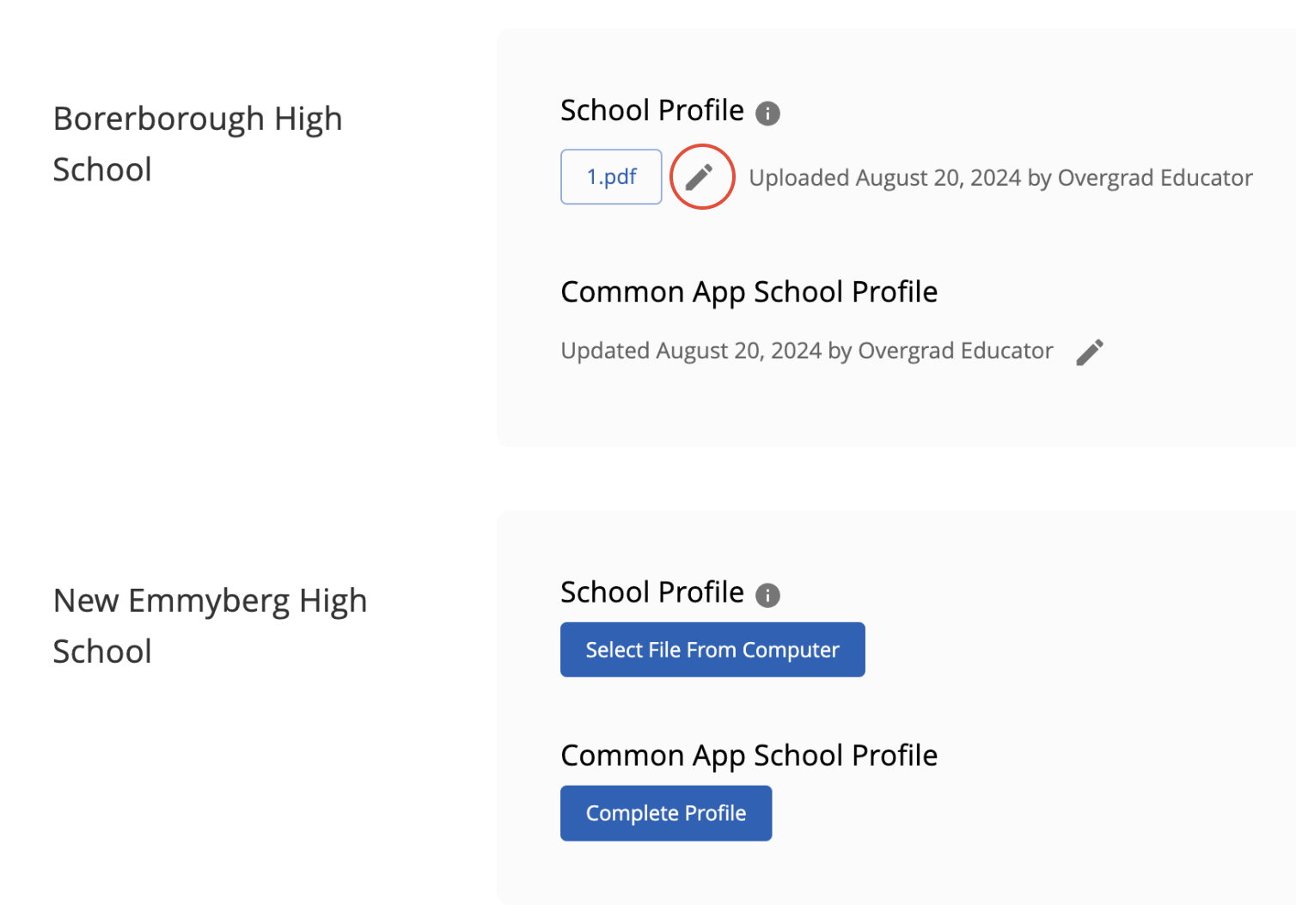Click the word 'School' under New Emmyberg High

coord(102,652)
